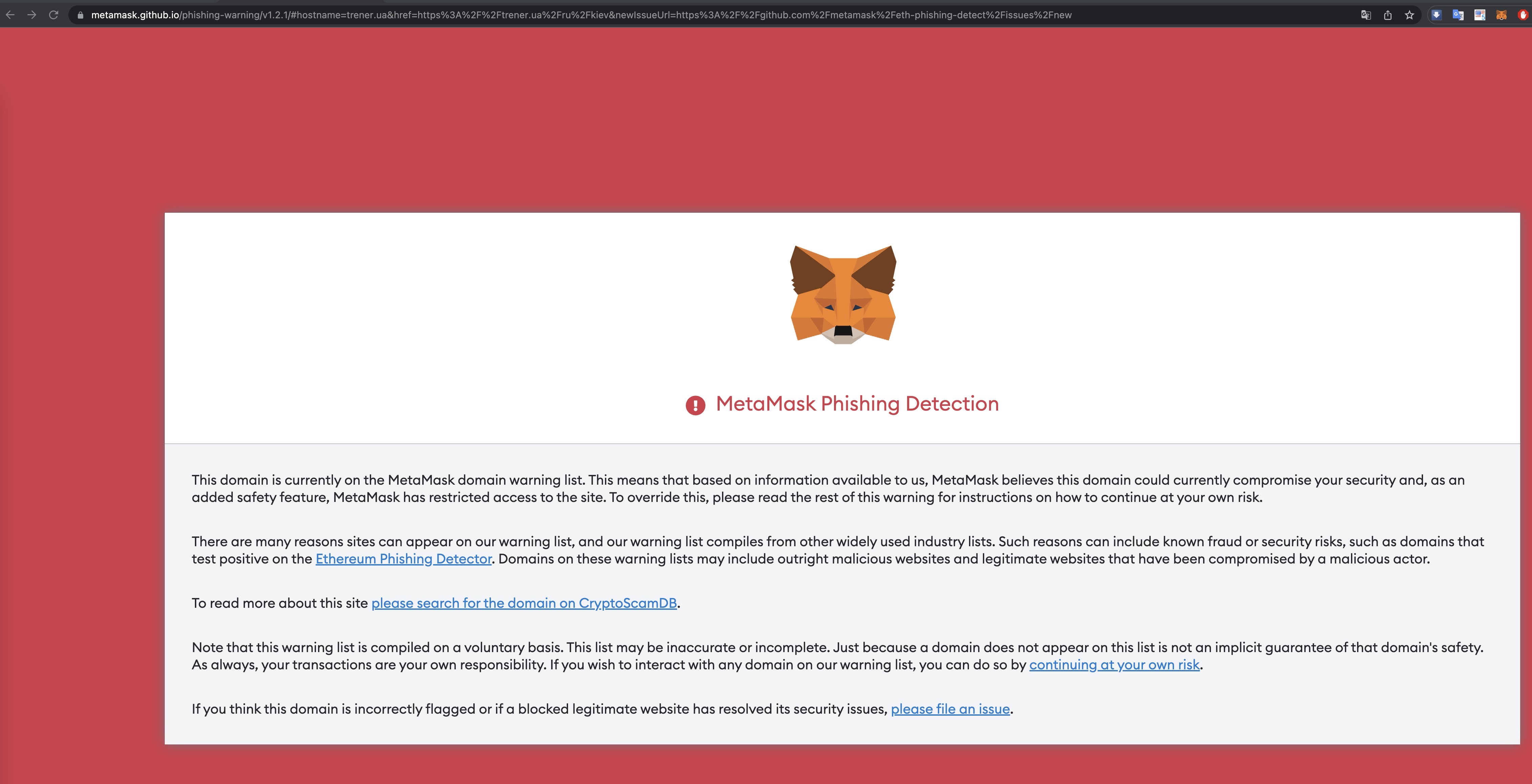Bookmark this page with the star icon
The image size is (1532, 784).
(x=1410, y=15)
